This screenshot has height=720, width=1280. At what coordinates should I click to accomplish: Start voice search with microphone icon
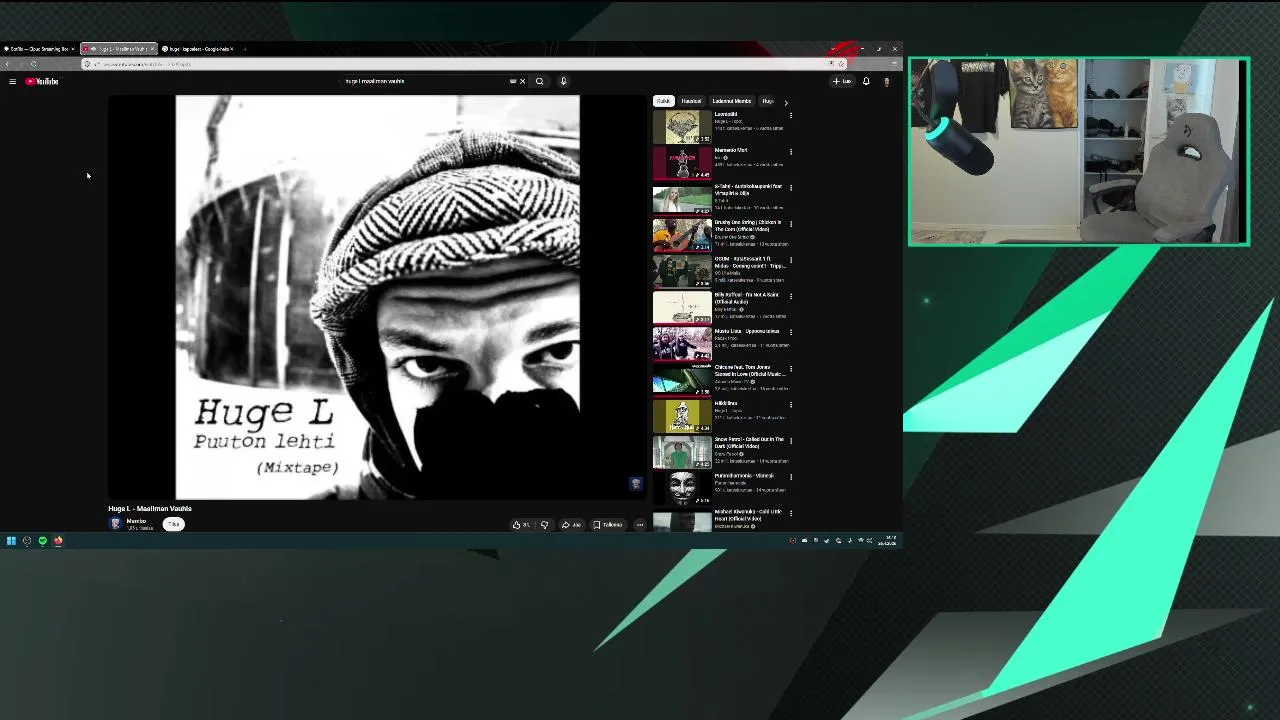(x=563, y=81)
